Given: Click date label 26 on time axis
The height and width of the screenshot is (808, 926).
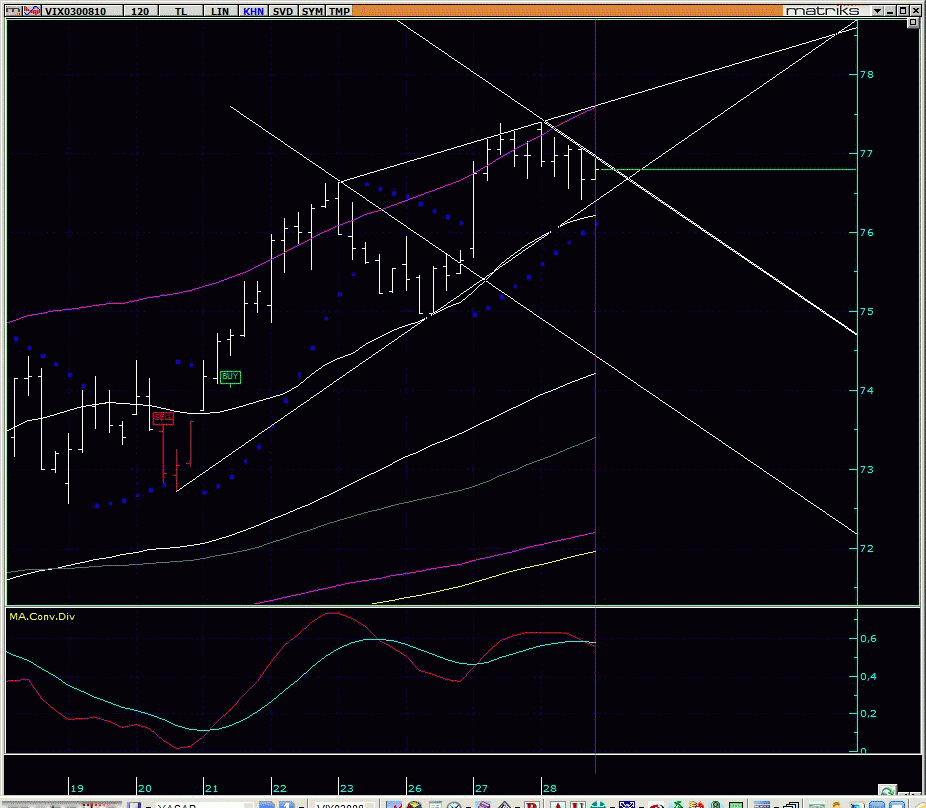Looking at the screenshot, I should pos(415,788).
